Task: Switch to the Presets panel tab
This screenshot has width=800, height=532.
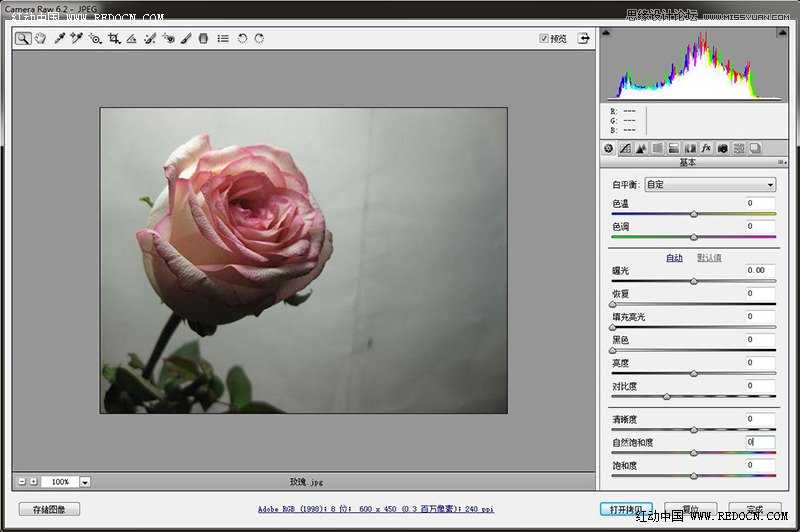Action: coord(739,148)
